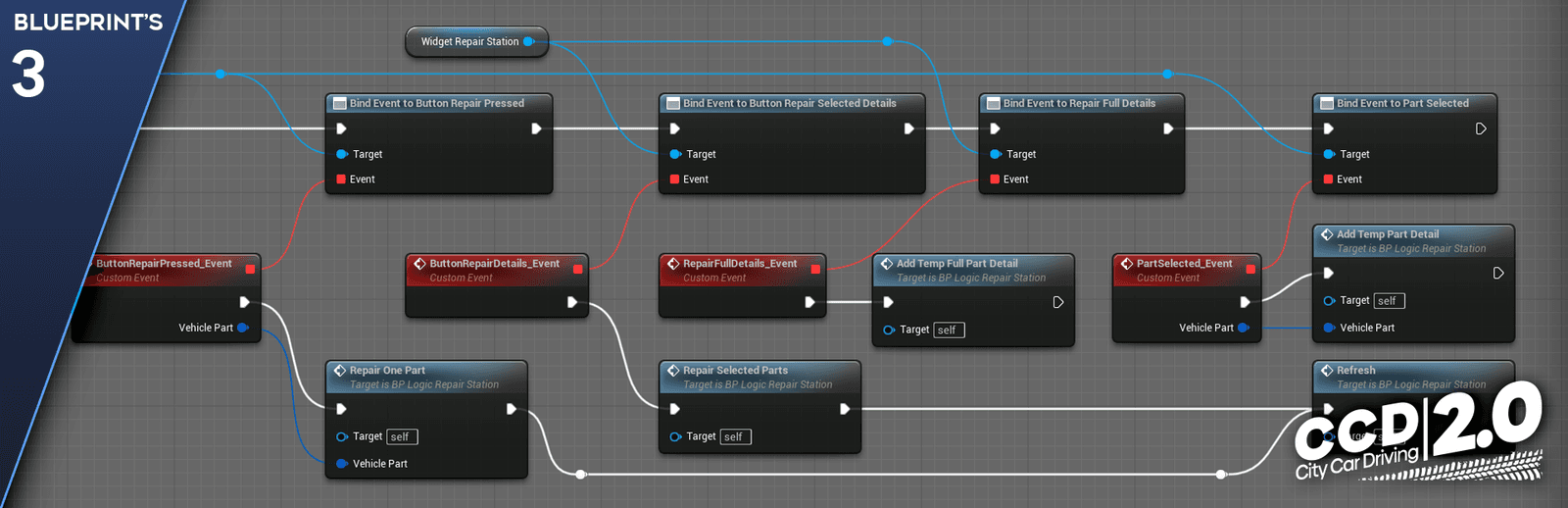Click exec output pin of PartSelected_Event

tap(1245, 302)
